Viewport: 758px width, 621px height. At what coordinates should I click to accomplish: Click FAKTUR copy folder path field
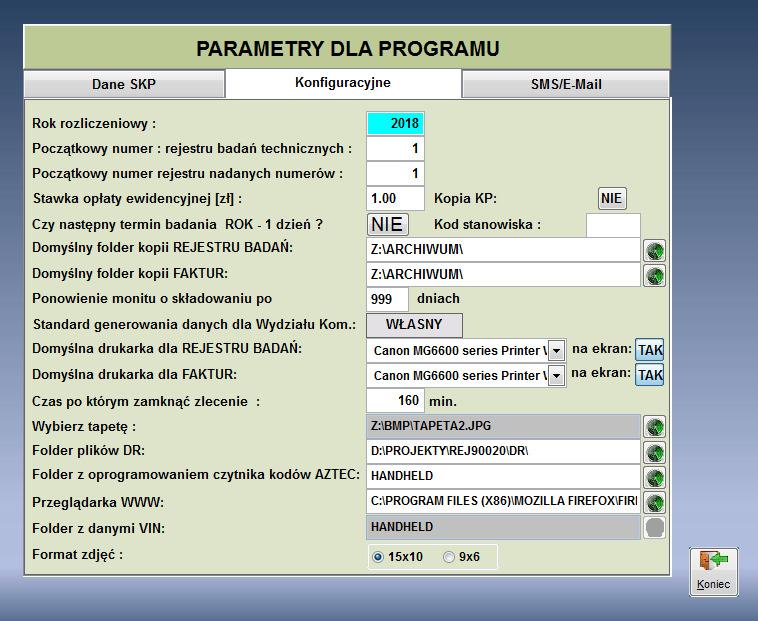click(503, 274)
